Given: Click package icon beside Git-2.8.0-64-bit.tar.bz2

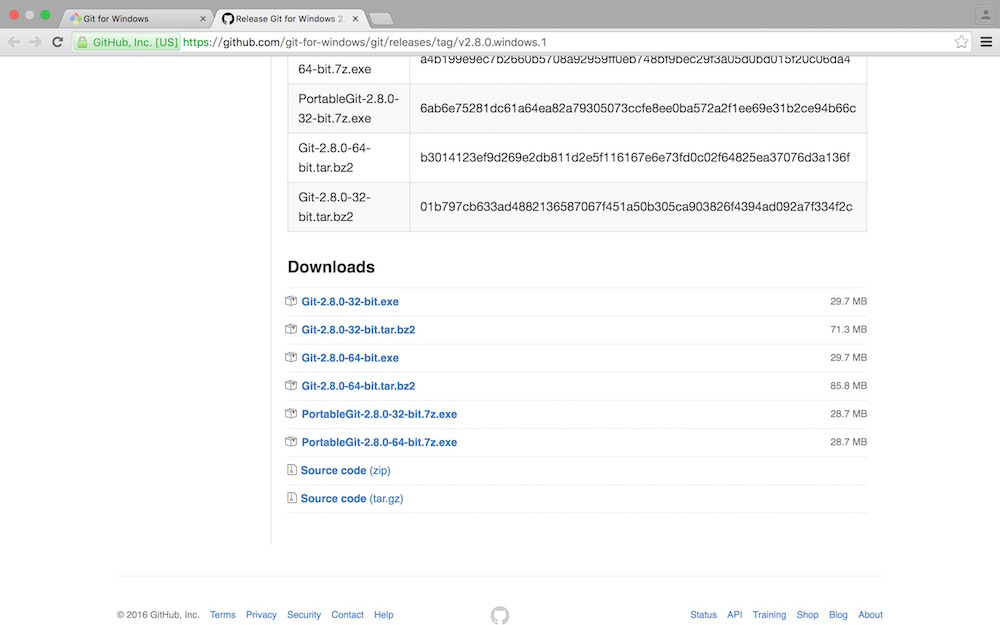Looking at the screenshot, I should coord(291,385).
